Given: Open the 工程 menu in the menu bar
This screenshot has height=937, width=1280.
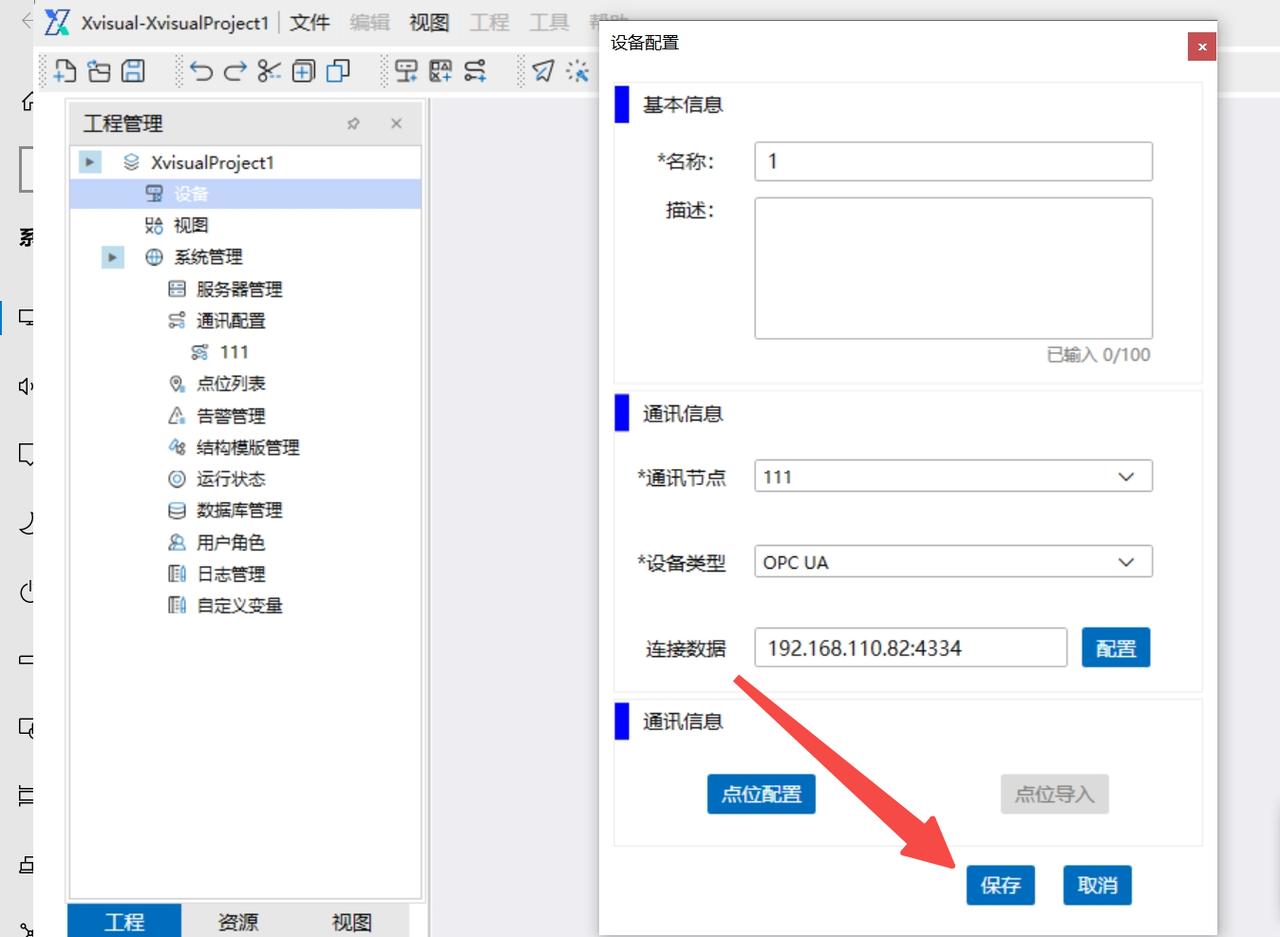Looking at the screenshot, I should click(x=490, y=23).
